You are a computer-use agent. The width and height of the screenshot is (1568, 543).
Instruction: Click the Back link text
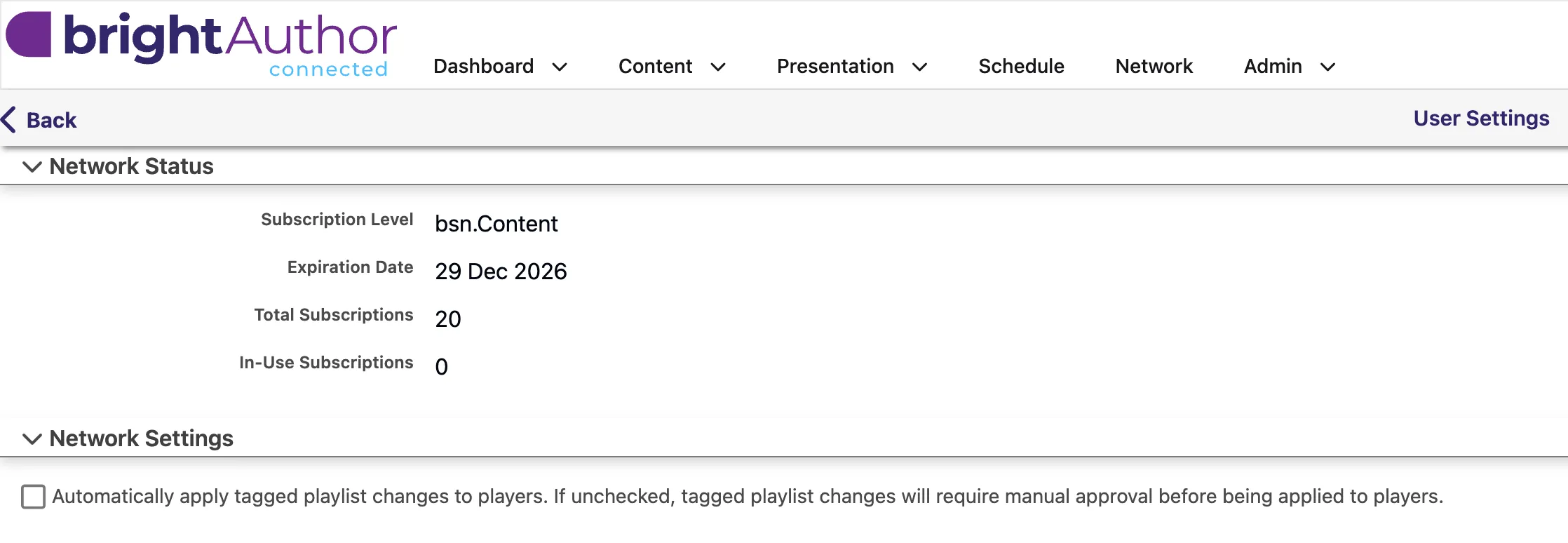[x=51, y=120]
